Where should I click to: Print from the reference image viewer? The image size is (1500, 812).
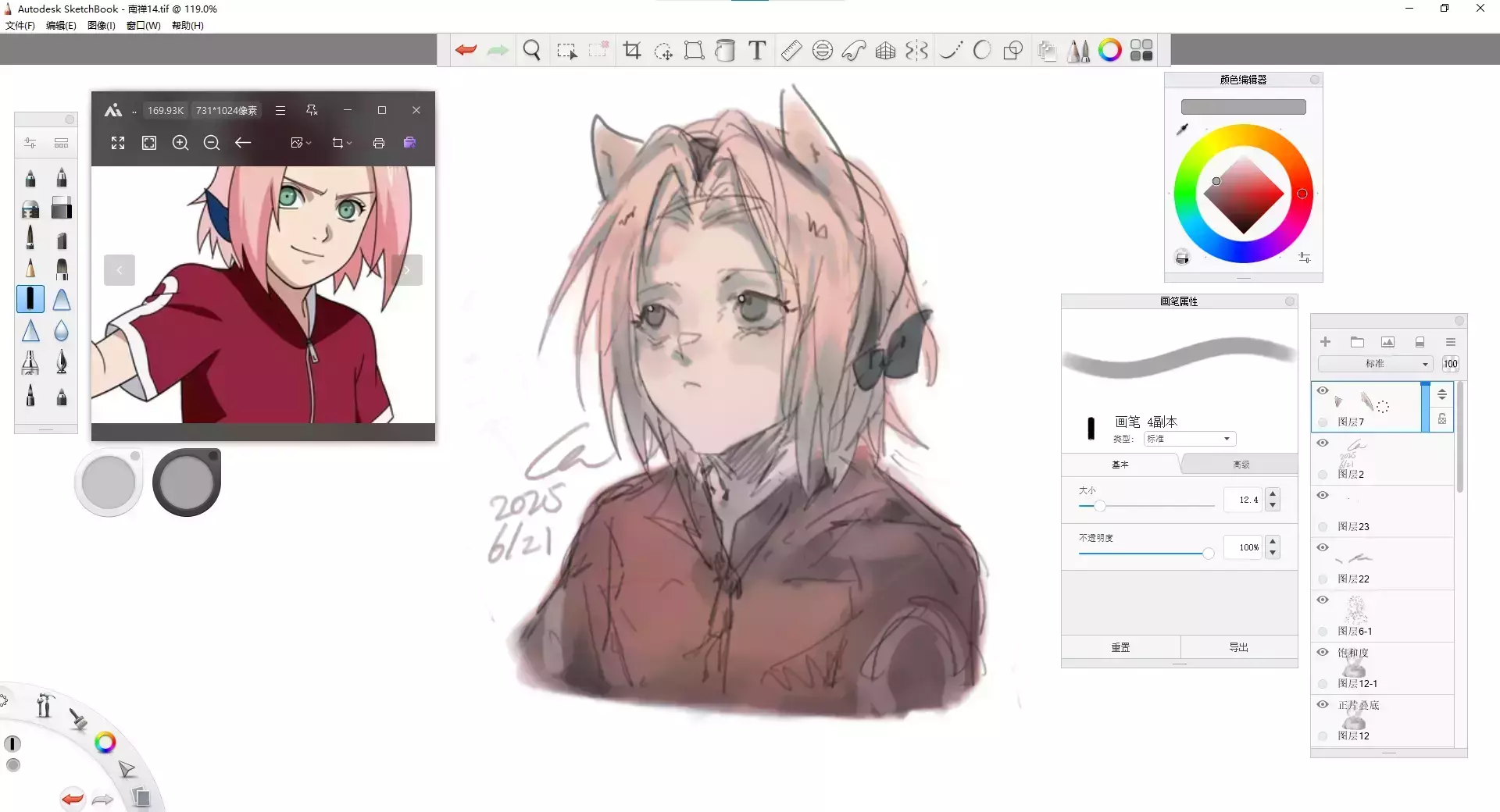pyautogui.click(x=379, y=143)
